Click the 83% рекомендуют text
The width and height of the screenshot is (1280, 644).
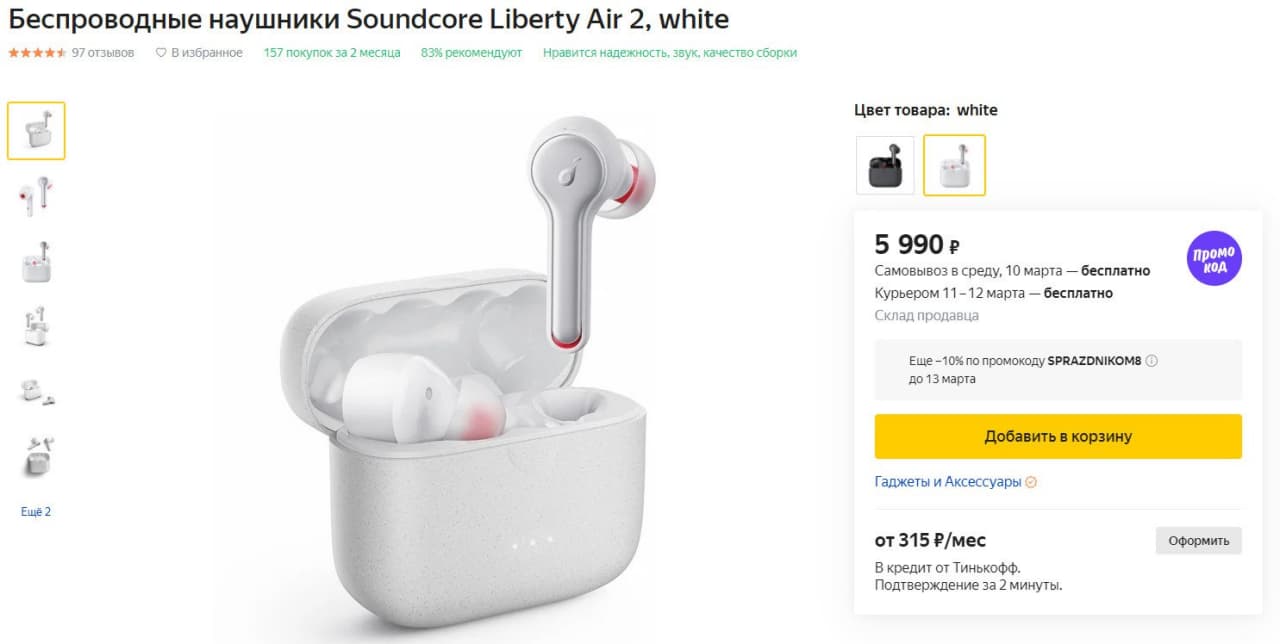tap(471, 53)
